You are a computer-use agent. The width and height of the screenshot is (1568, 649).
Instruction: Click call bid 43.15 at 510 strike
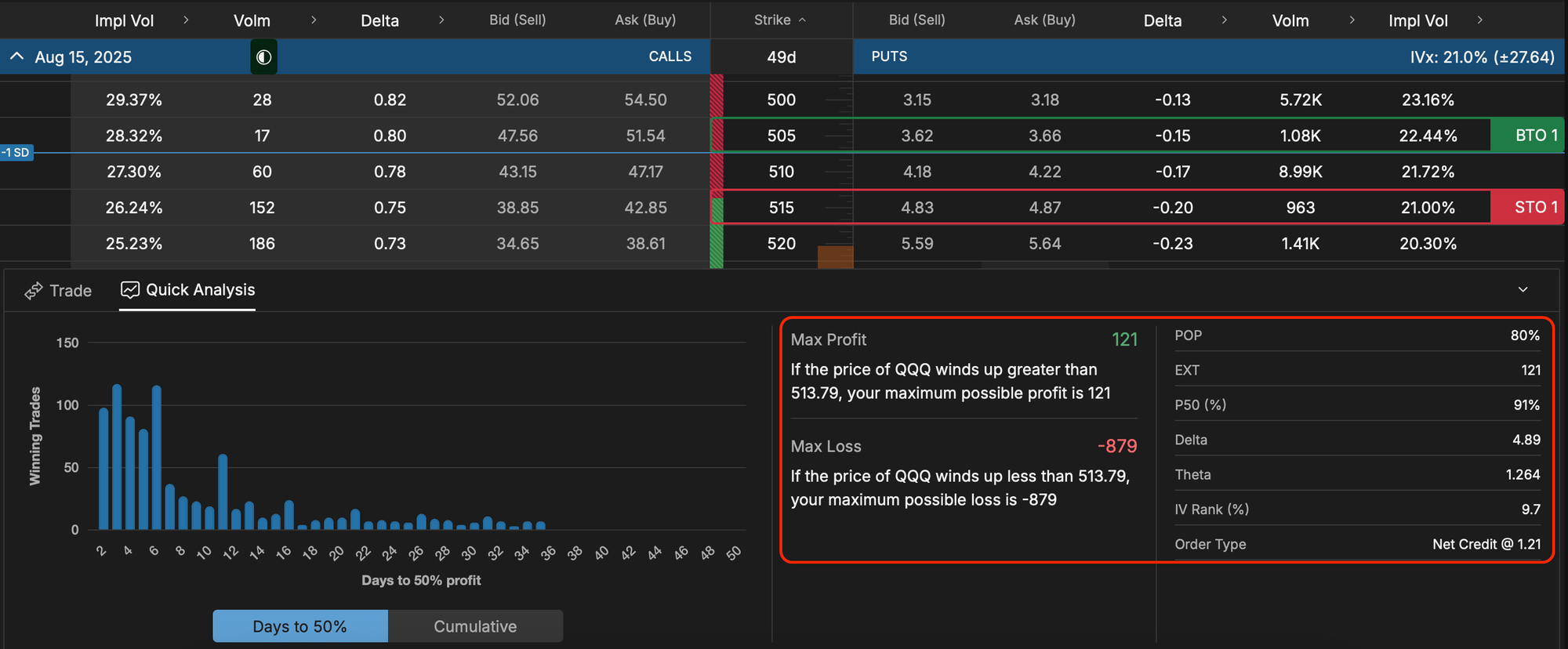point(518,172)
